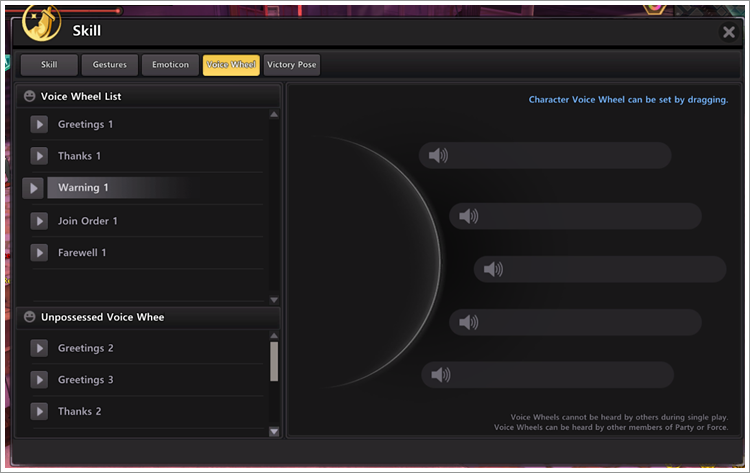Play the Greetings 1 voice preview

(x=39, y=124)
